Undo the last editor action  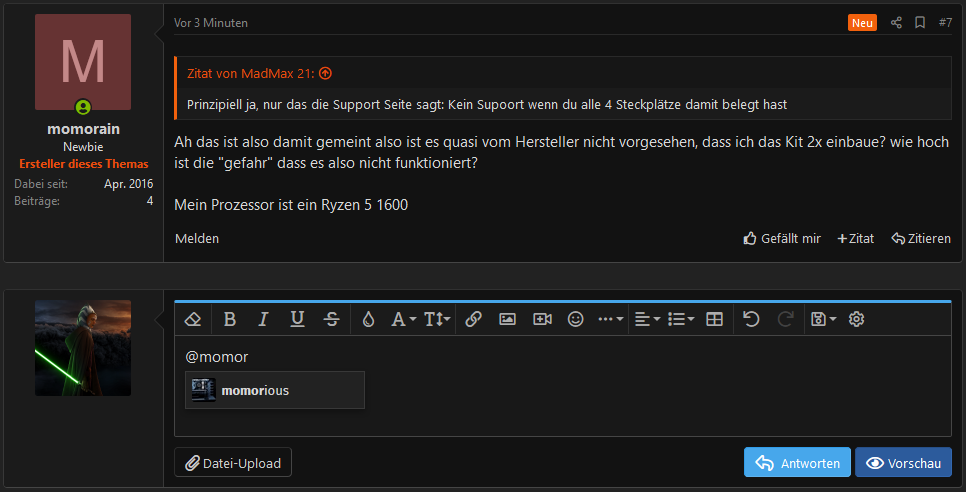click(x=751, y=319)
